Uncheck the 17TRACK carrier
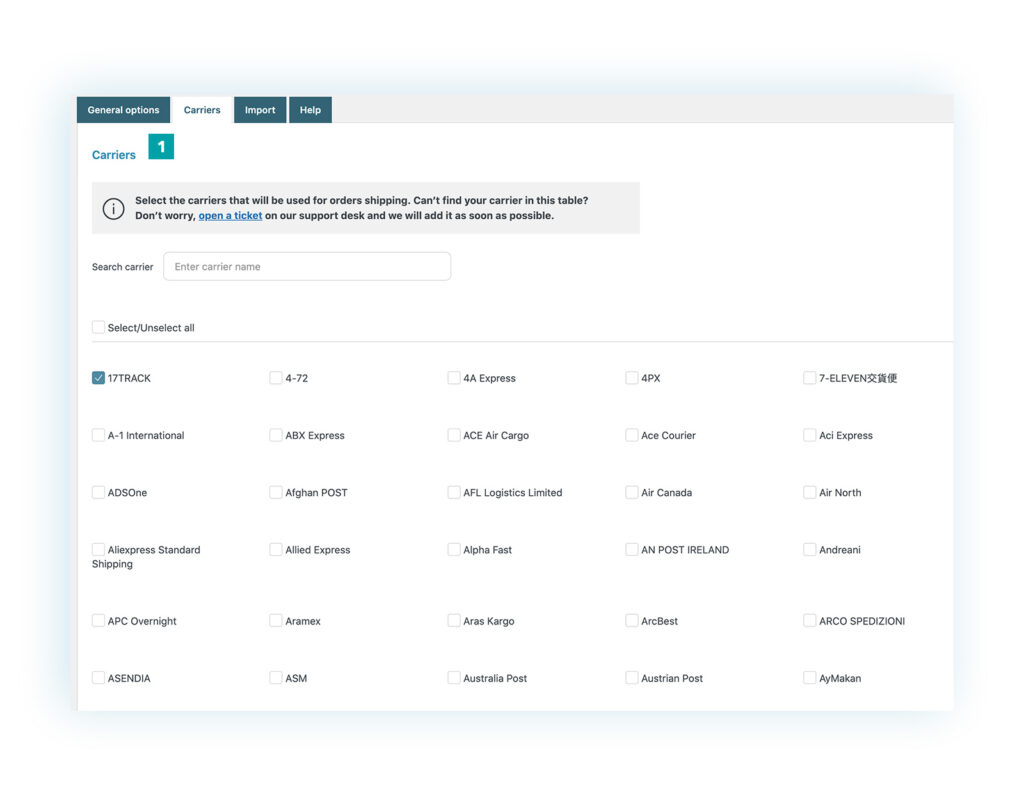 (98, 378)
